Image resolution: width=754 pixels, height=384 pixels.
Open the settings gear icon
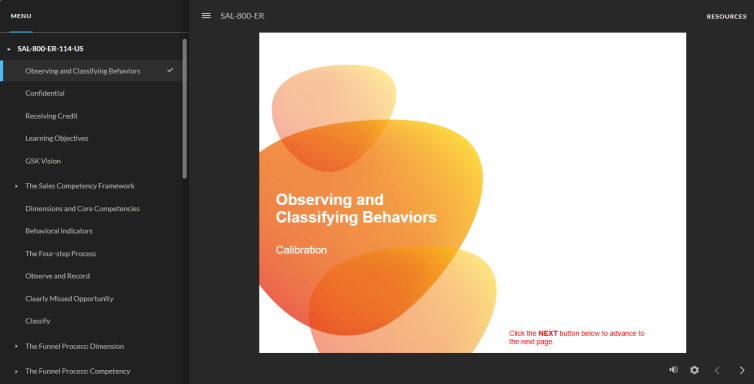point(694,370)
